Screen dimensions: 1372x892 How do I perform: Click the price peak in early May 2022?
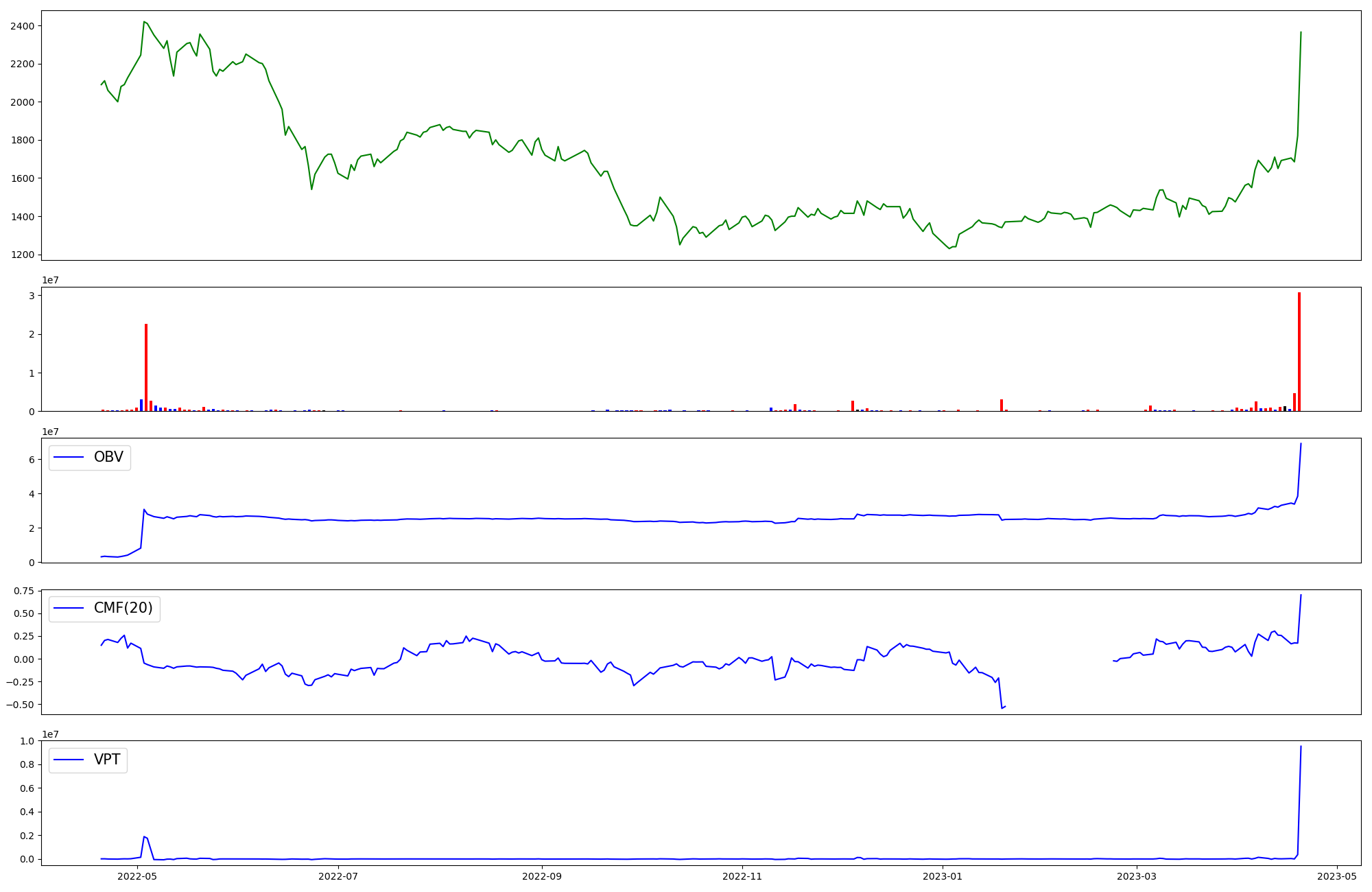[144, 22]
